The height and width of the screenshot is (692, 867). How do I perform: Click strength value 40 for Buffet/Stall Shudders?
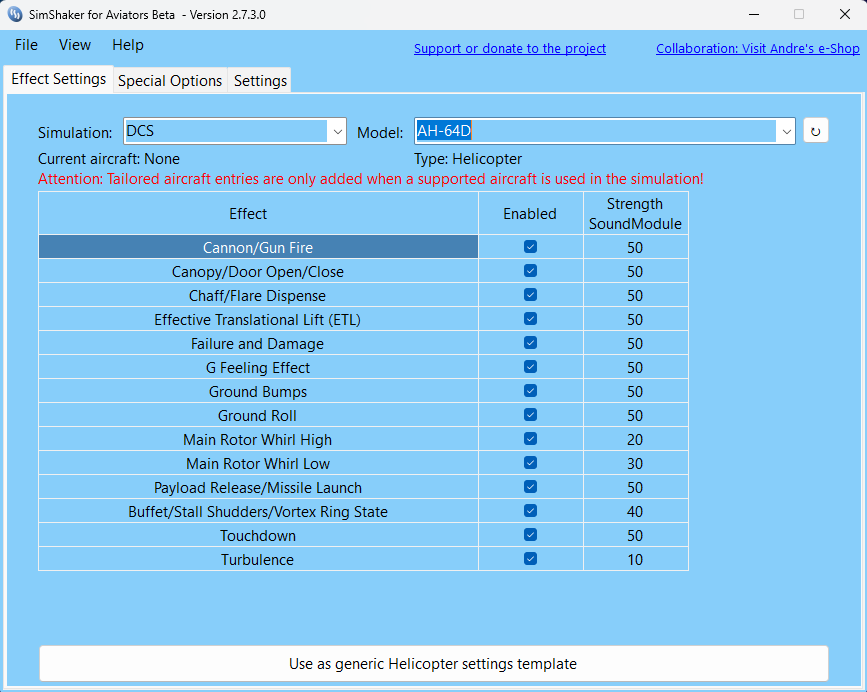(x=635, y=512)
